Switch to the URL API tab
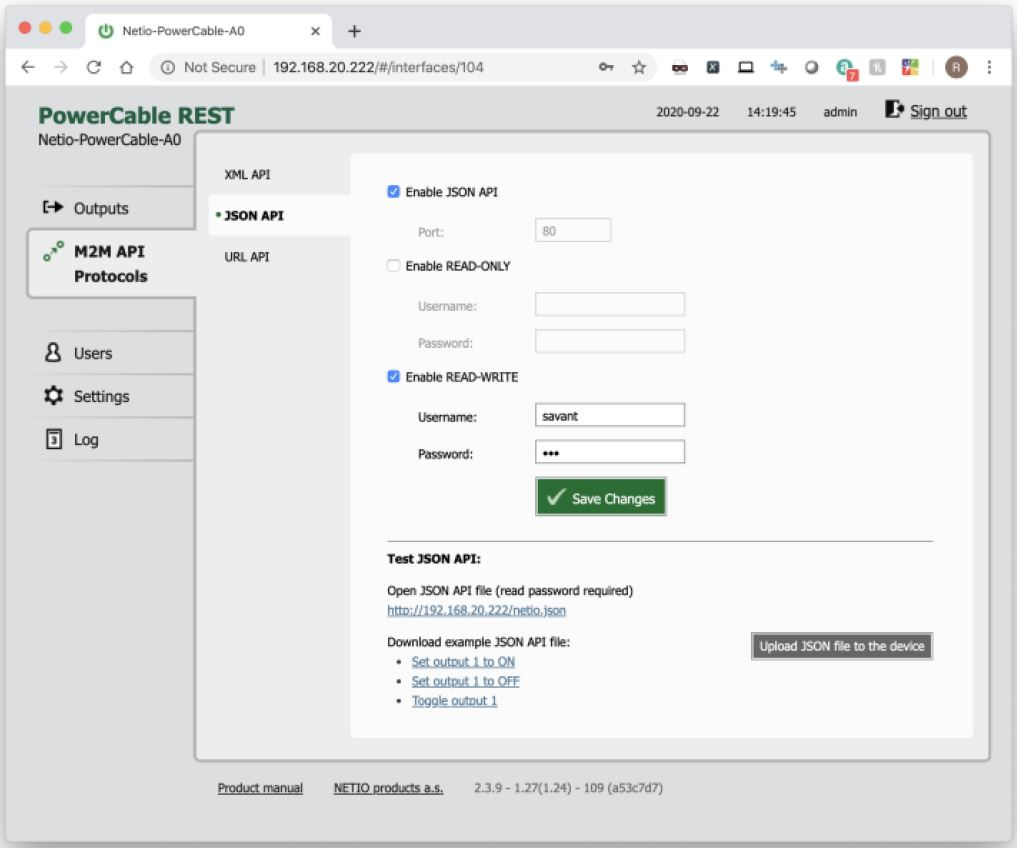Viewport: 1017px width, 848px height. (246, 257)
